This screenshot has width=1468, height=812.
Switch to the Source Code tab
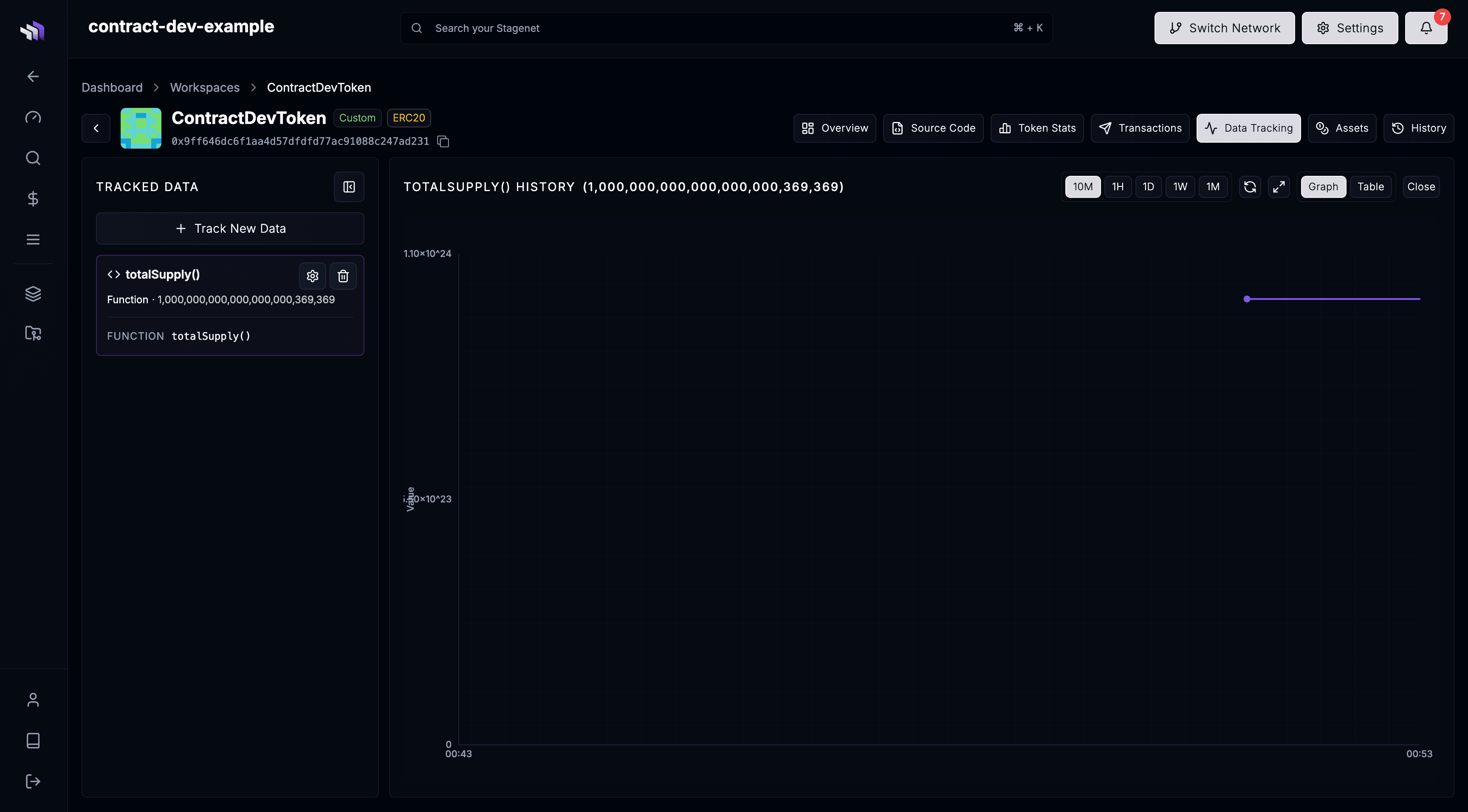click(933, 128)
